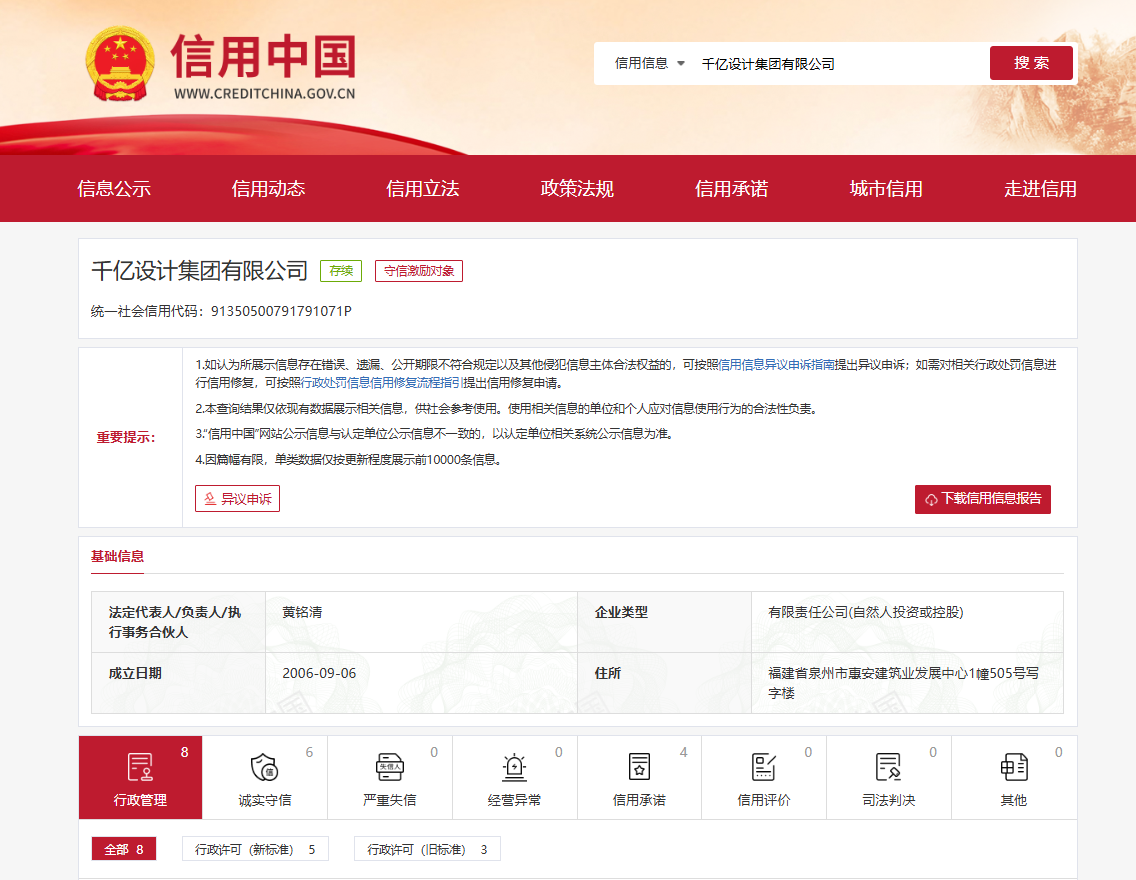1136x880 pixels.
Task: Select the 经营异常 alarm icon
Action: [514, 768]
